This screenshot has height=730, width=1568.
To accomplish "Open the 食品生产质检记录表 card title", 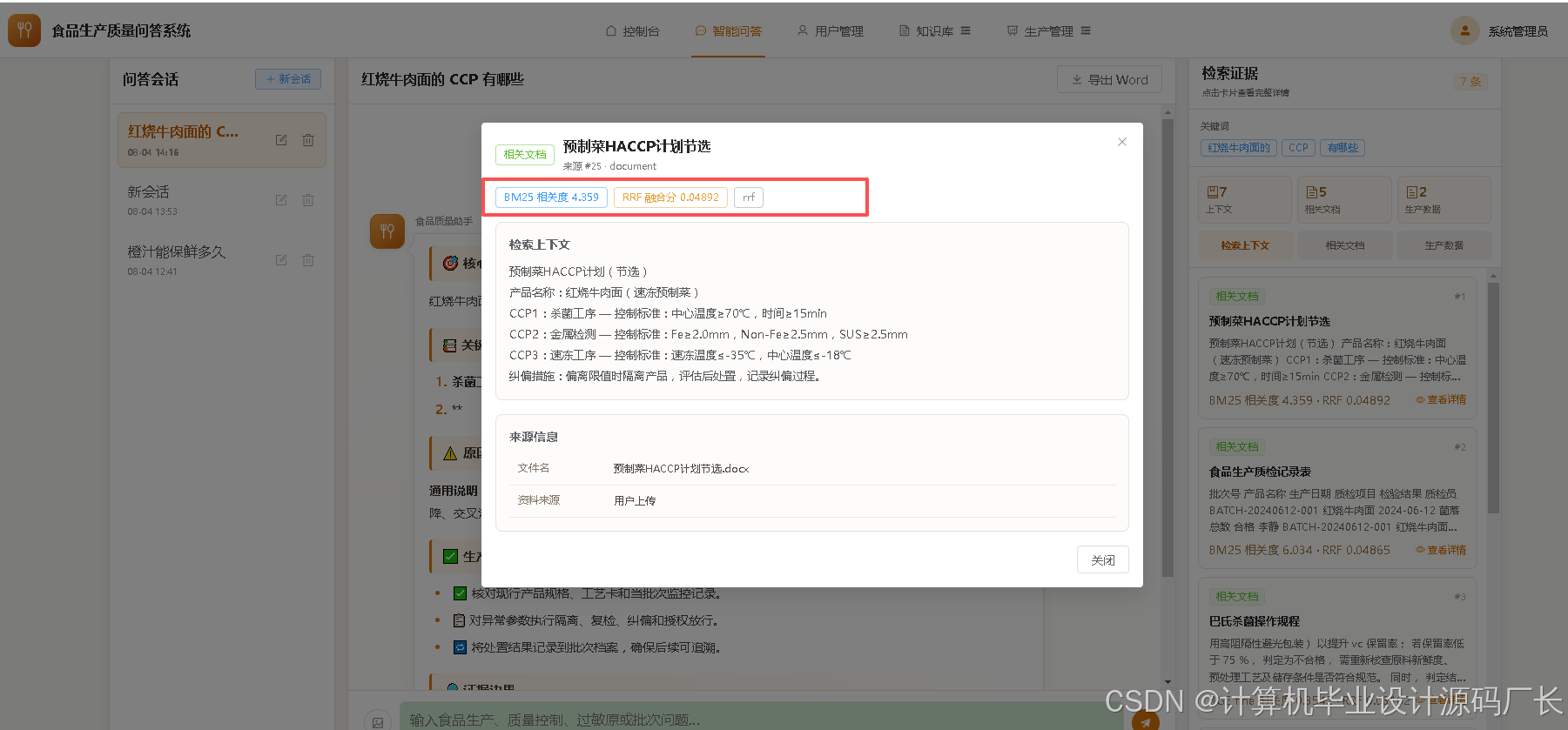I will tap(1260, 472).
